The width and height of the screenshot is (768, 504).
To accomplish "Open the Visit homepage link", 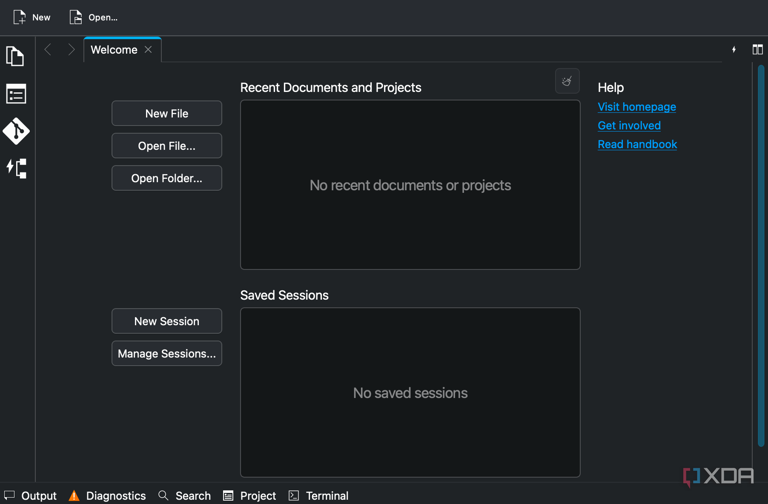I will click(x=637, y=107).
